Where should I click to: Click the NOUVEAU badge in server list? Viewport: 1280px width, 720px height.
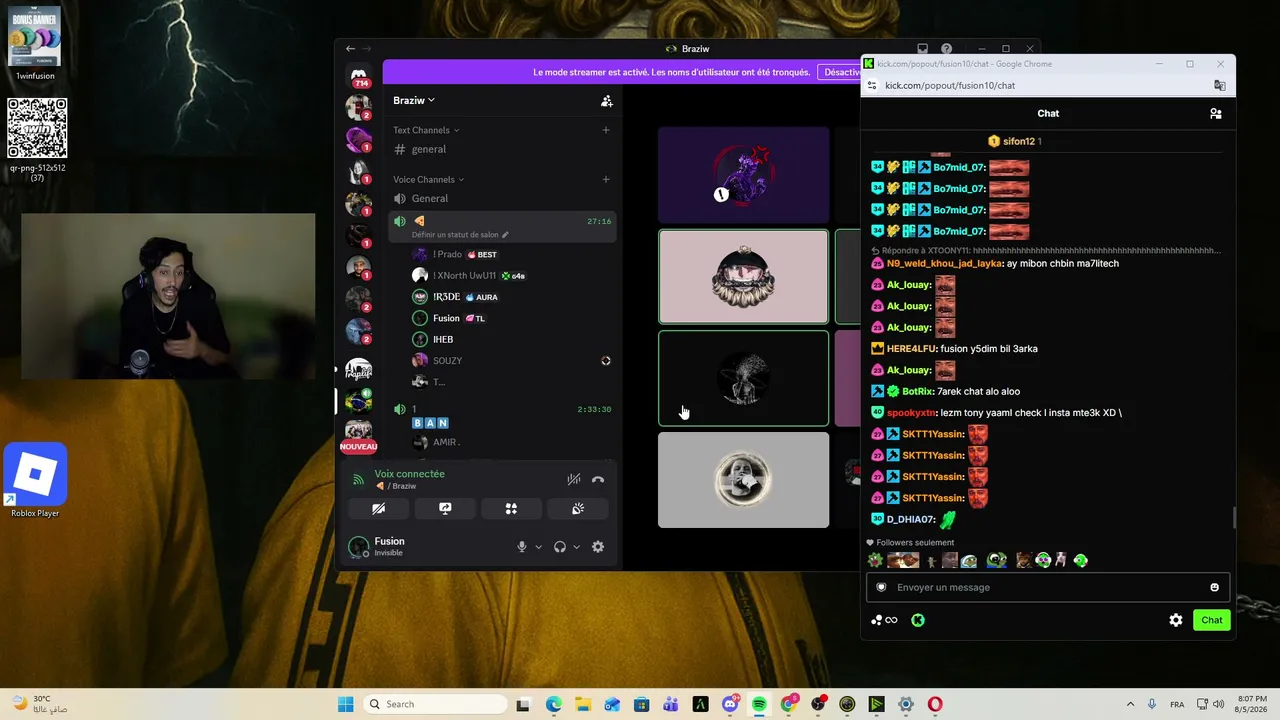pyautogui.click(x=359, y=447)
